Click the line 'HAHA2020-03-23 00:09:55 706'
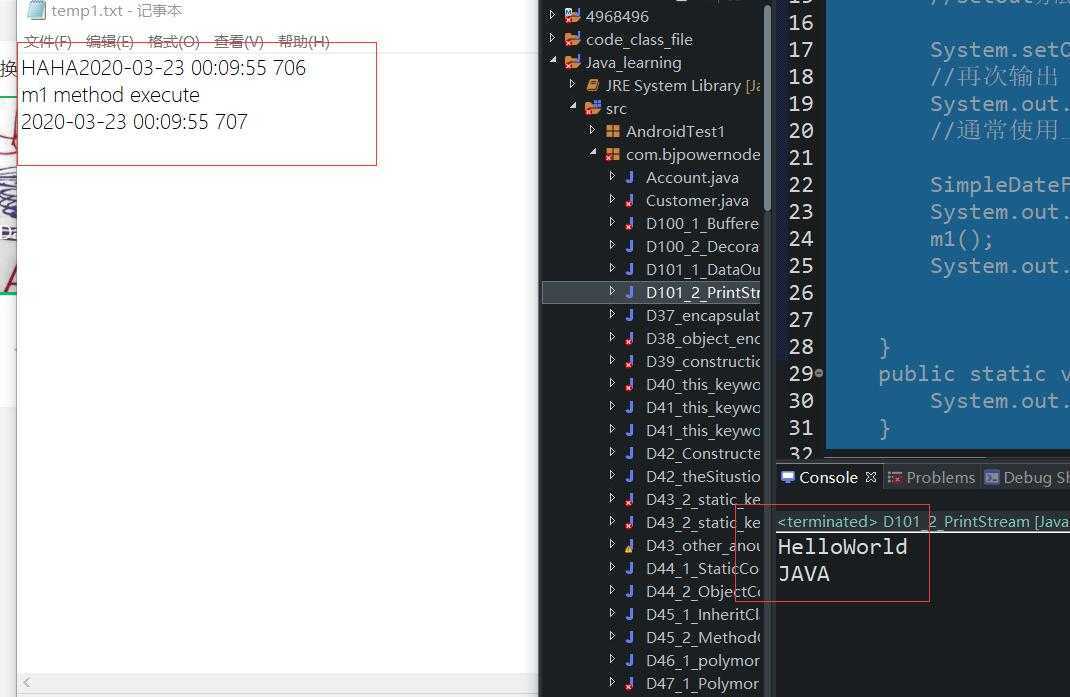This screenshot has height=697, width=1070. [164, 68]
